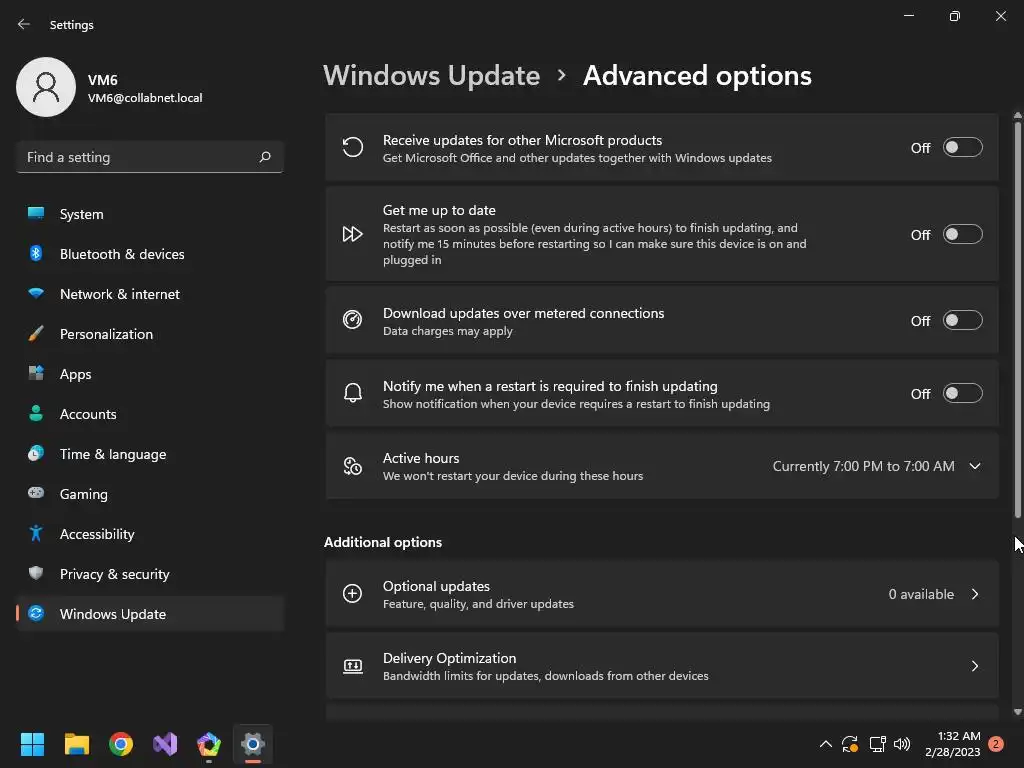Enable Notify me when restart is required
The width and height of the screenshot is (1024, 768).
pyautogui.click(x=963, y=394)
